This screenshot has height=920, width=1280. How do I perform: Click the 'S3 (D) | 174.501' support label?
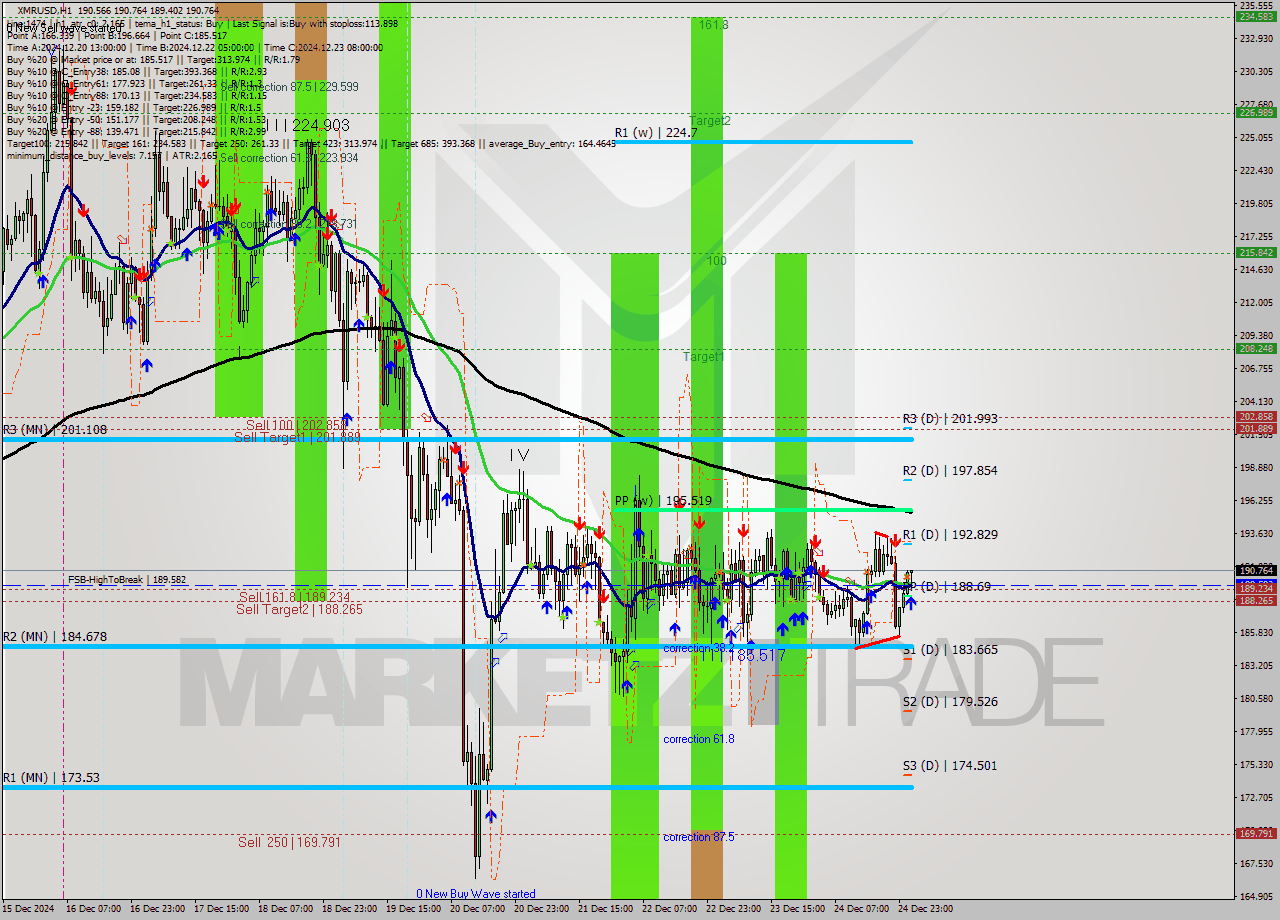tap(949, 766)
